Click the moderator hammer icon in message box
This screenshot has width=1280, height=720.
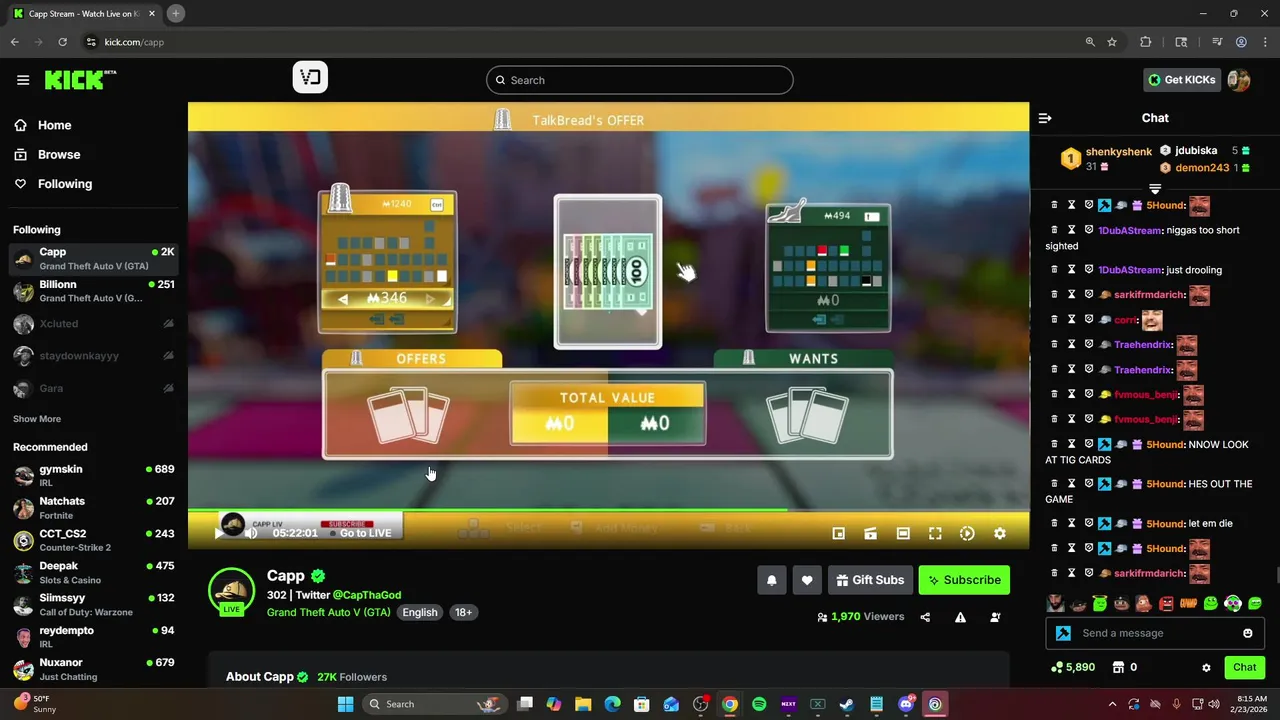(1063, 633)
